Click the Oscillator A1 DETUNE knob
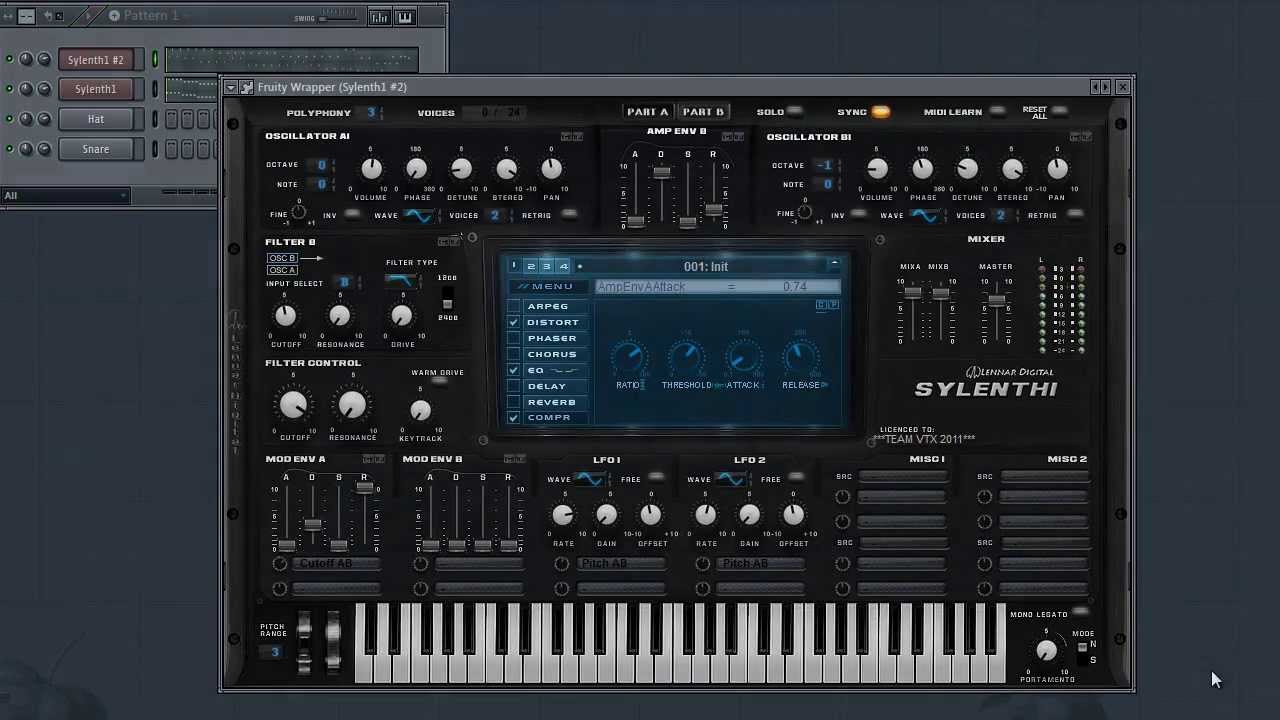The height and width of the screenshot is (720, 1280). [x=461, y=169]
